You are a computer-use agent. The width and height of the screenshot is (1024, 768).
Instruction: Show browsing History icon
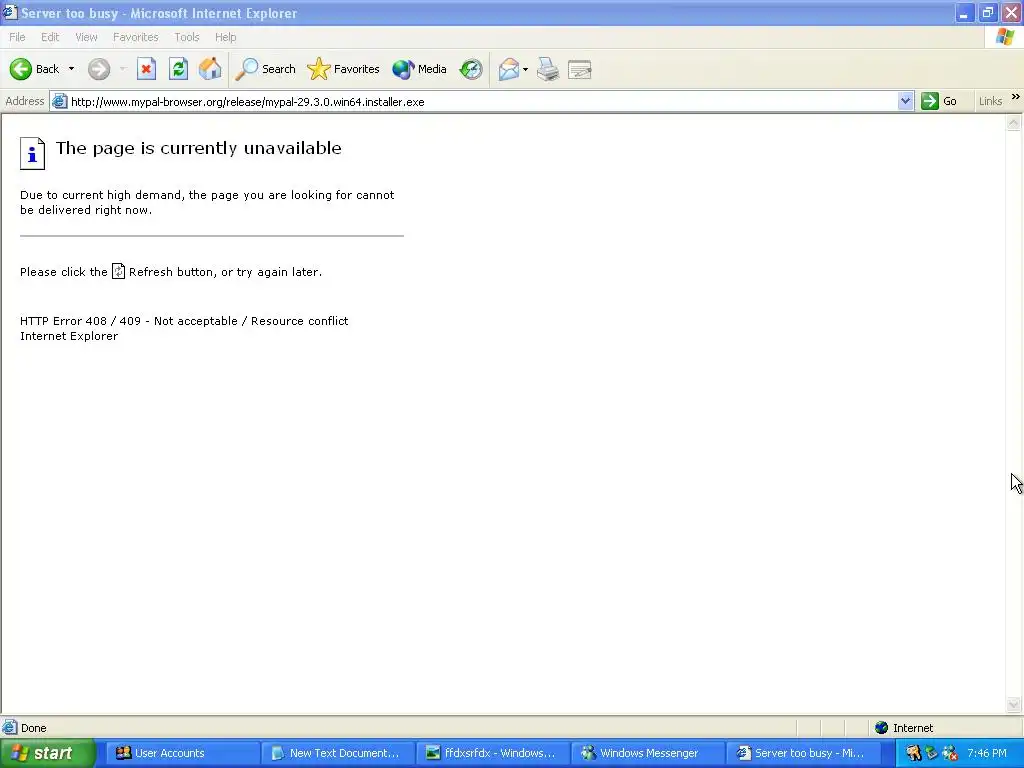[x=471, y=69]
